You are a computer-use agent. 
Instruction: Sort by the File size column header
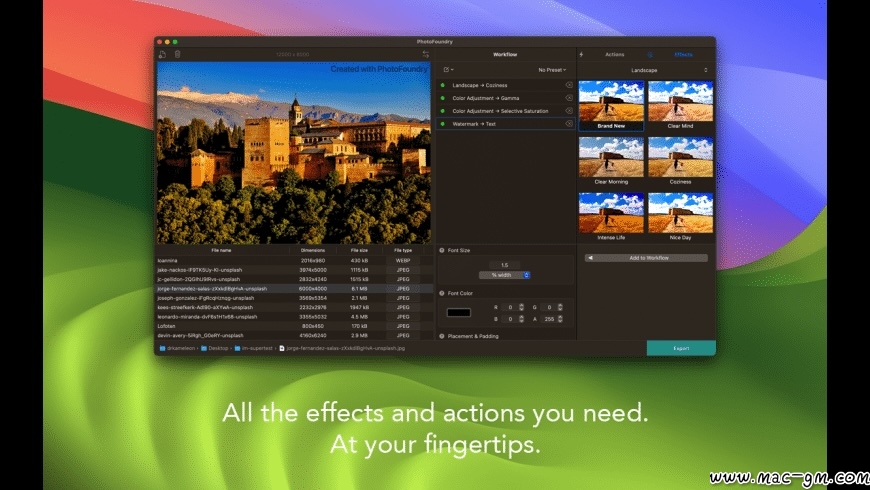(359, 250)
